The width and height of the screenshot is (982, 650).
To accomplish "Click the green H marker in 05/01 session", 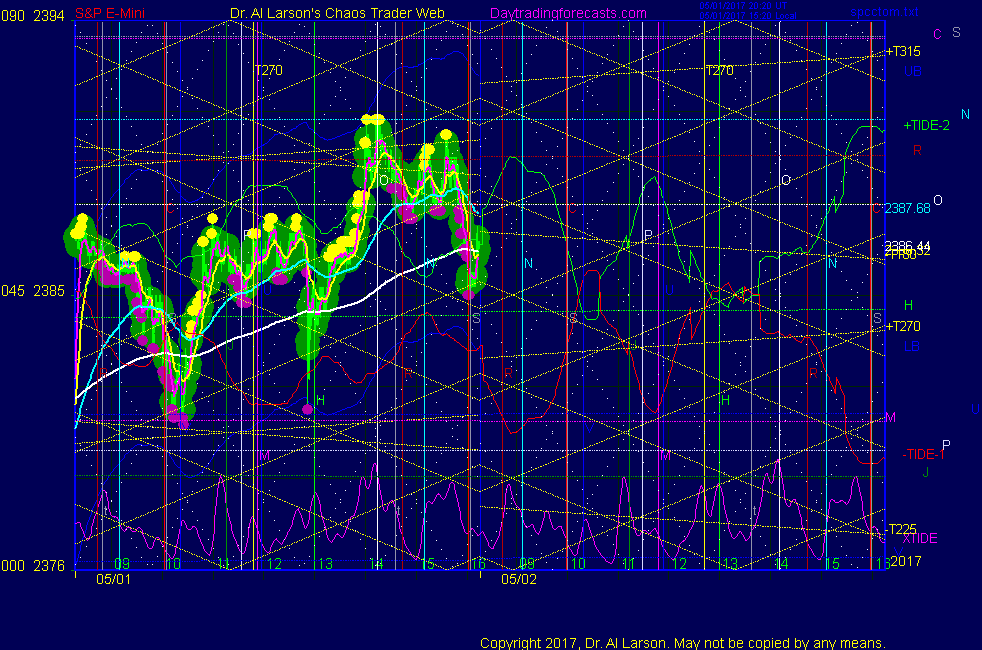I will [321, 401].
